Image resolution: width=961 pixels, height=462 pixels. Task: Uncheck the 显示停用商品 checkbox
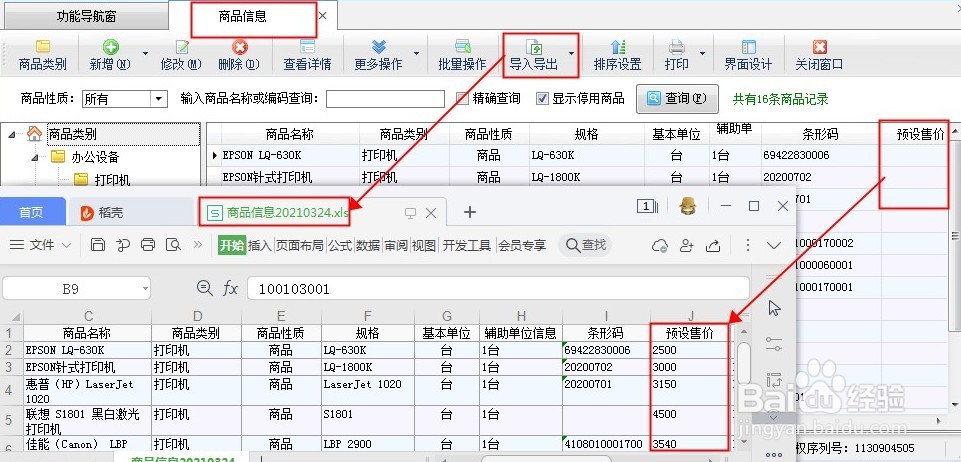click(542, 99)
